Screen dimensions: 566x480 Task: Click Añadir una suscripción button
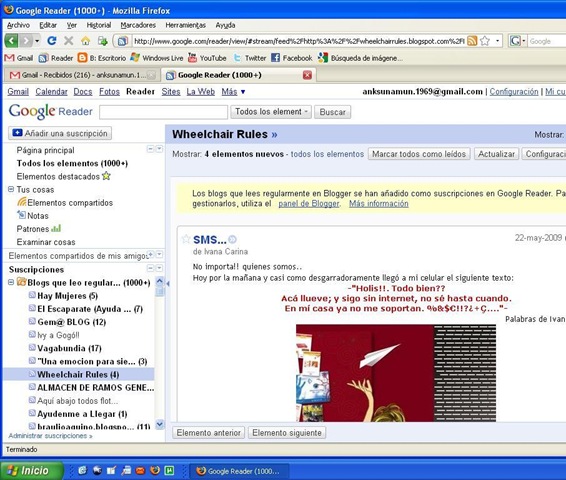pos(60,133)
